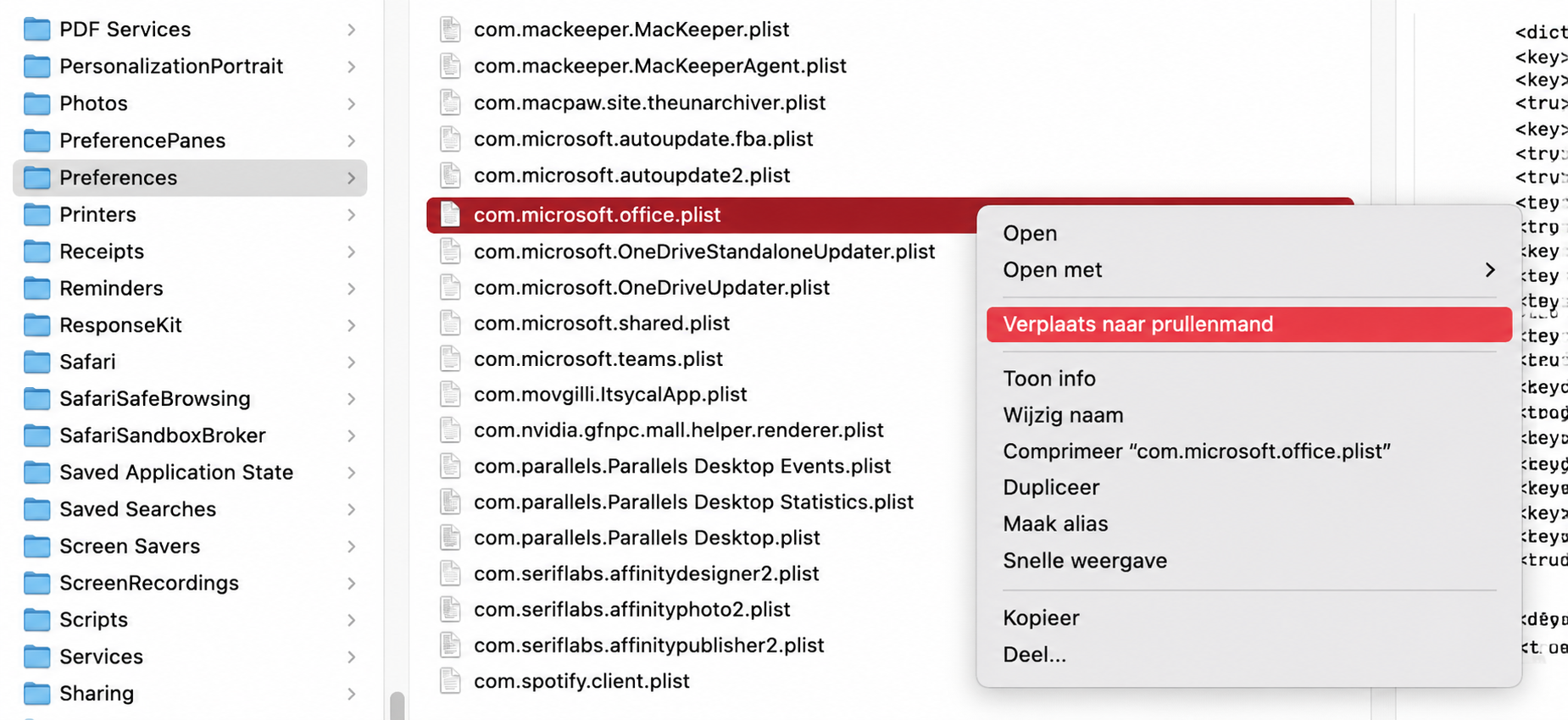Click the com.microsoft.shared.plist file icon
Image resolution: width=1568 pixels, height=720 pixels.
[450, 323]
